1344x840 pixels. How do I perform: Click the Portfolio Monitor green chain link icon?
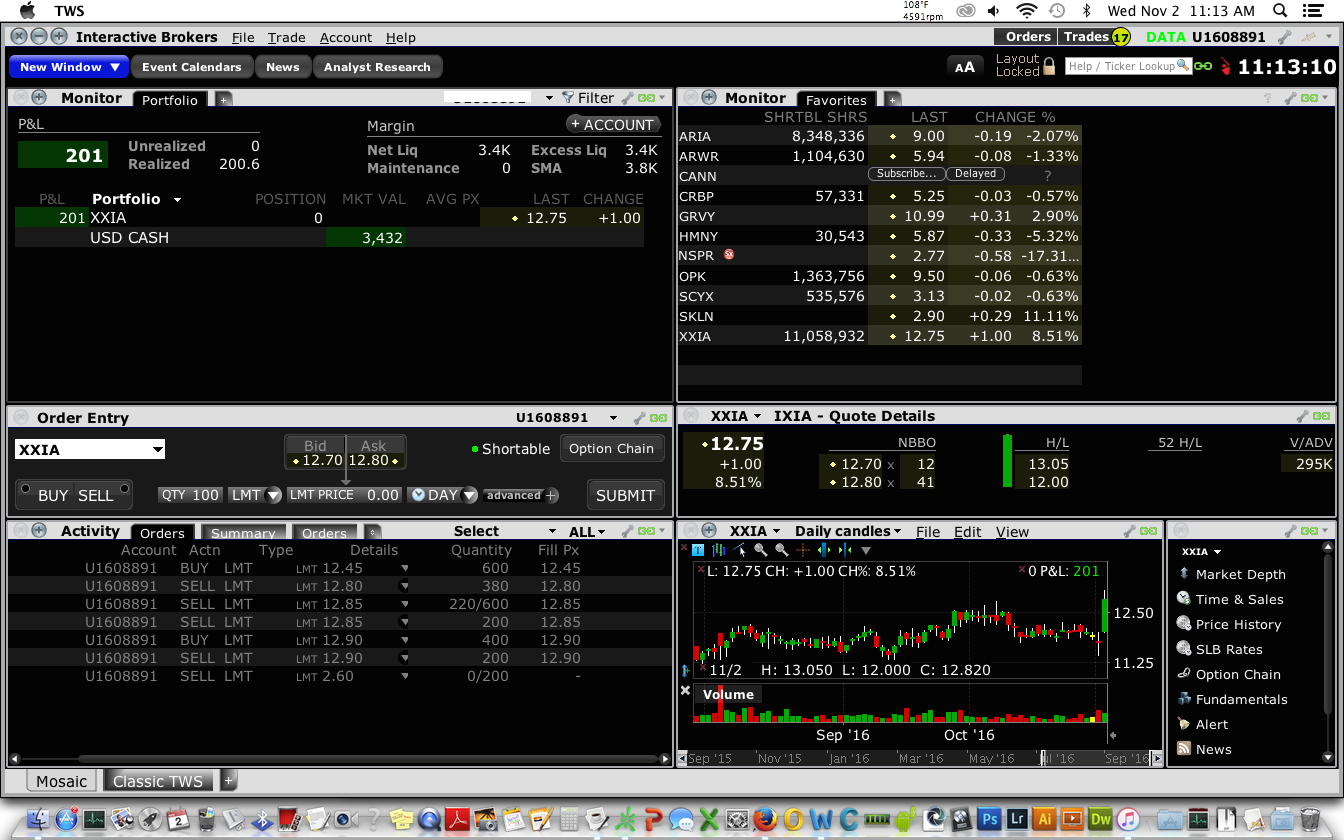646,98
